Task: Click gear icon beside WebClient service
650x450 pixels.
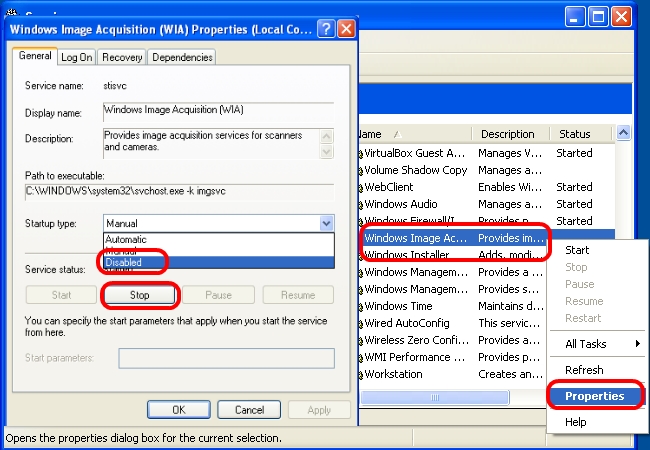Action: tap(361, 188)
